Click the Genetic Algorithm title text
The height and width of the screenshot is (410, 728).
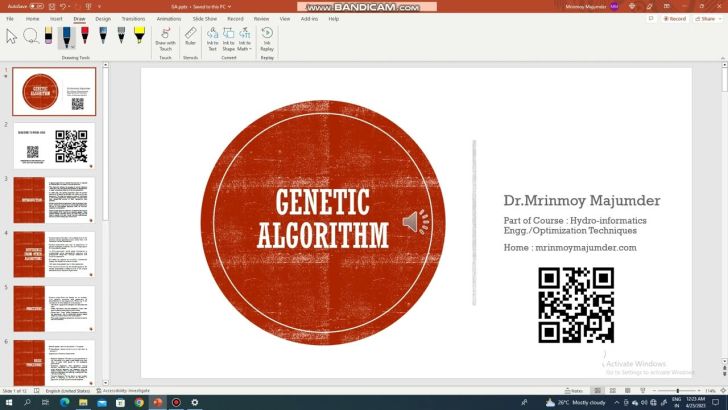point(323,218)
